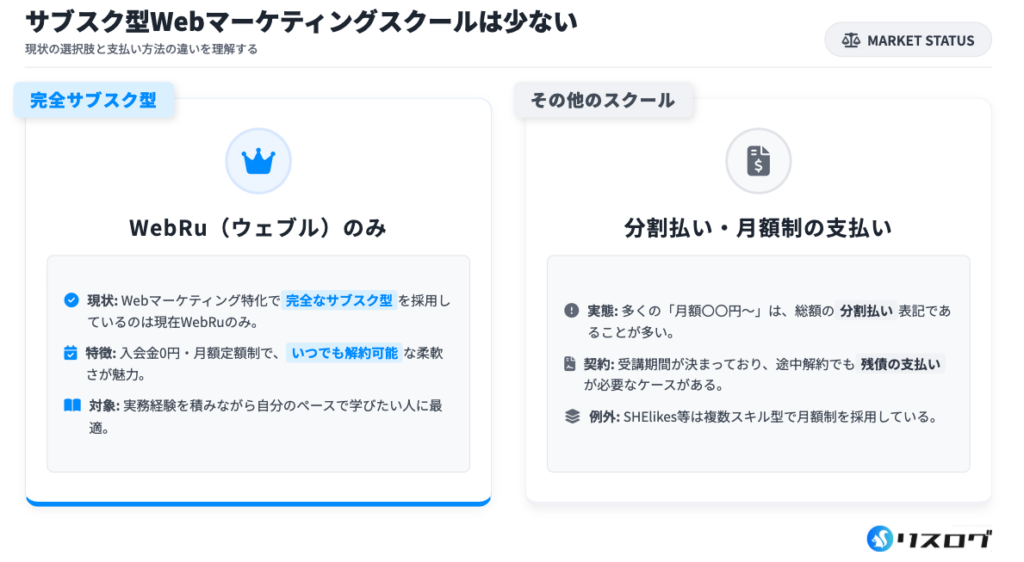The width and height of the screenshot is (1024, 562).
Task: Click the highlighted いつでも解約可能 text
Action: point(344,352)
